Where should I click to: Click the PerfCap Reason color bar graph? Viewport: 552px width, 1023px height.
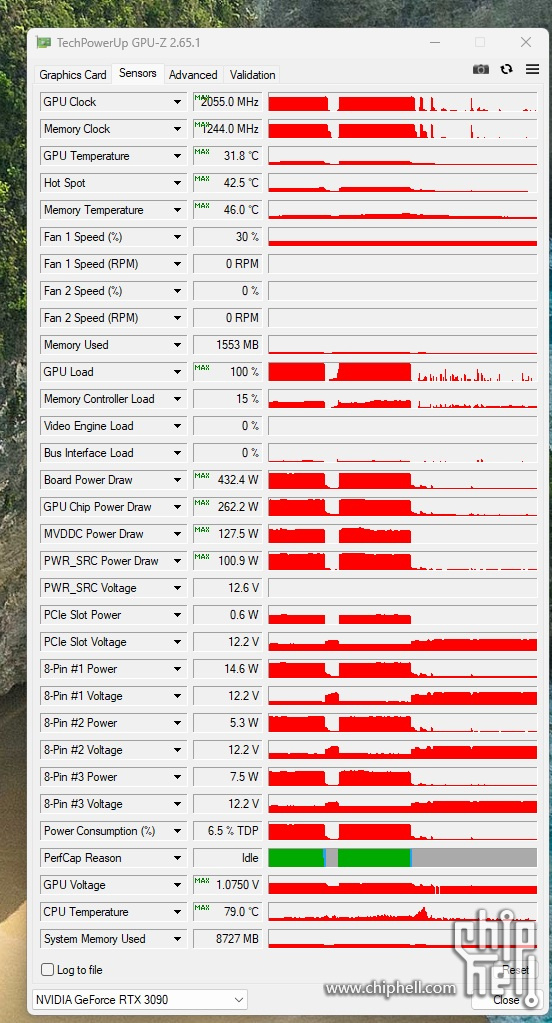(403, 857)
